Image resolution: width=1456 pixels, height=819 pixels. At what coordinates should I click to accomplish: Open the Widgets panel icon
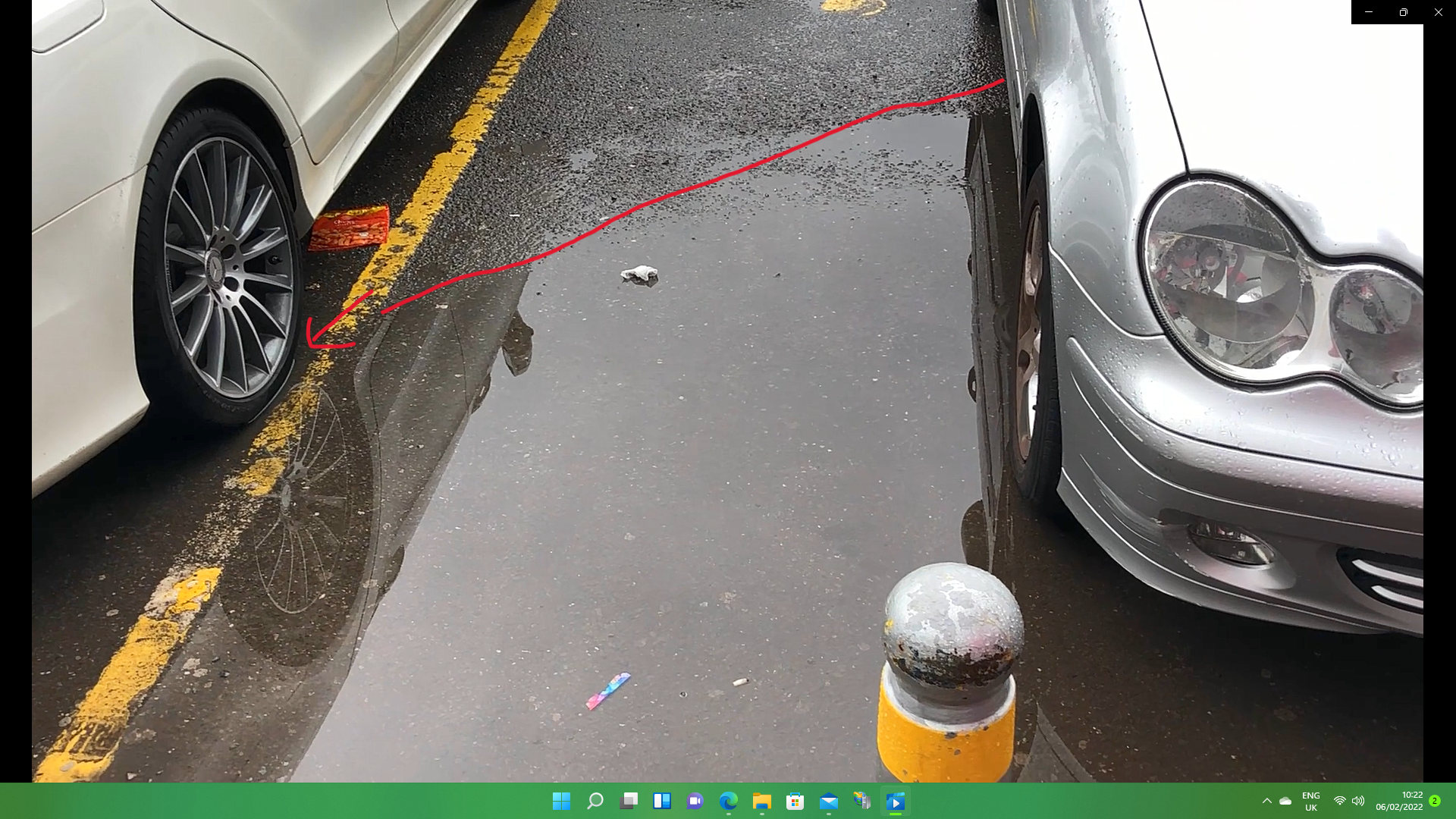tap(662, 801)
